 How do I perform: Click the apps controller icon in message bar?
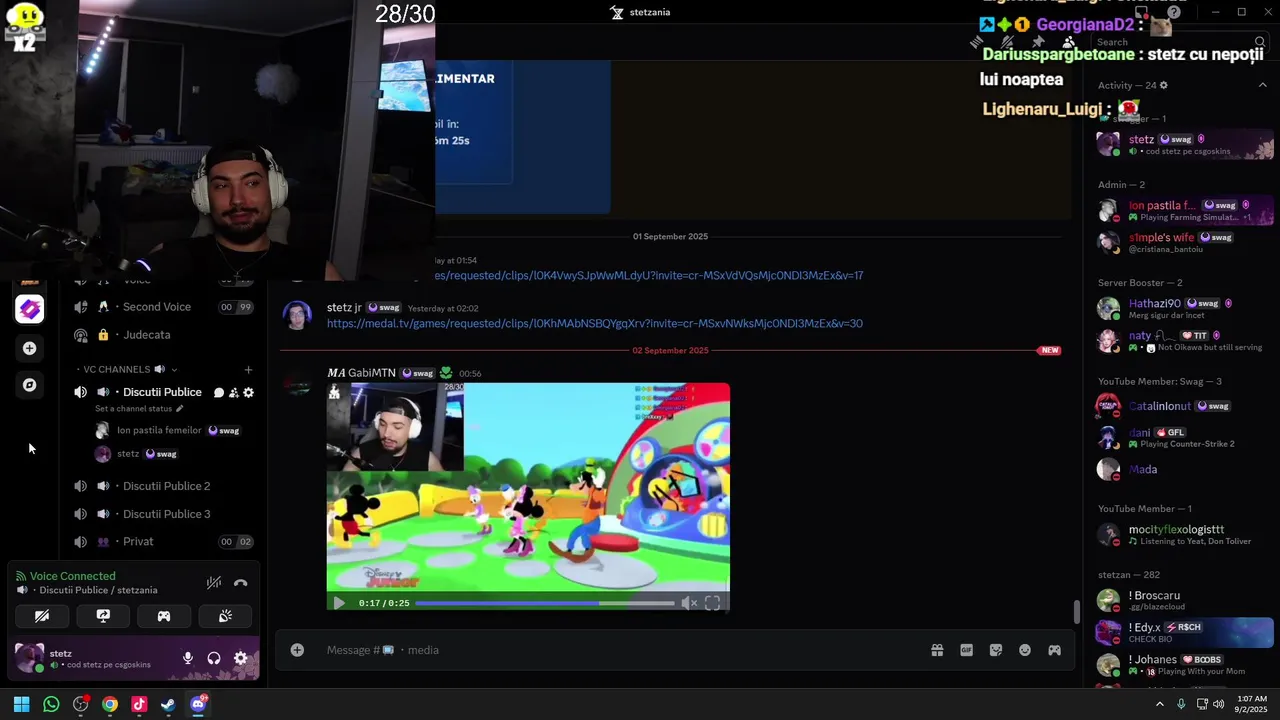point(1054,650)
